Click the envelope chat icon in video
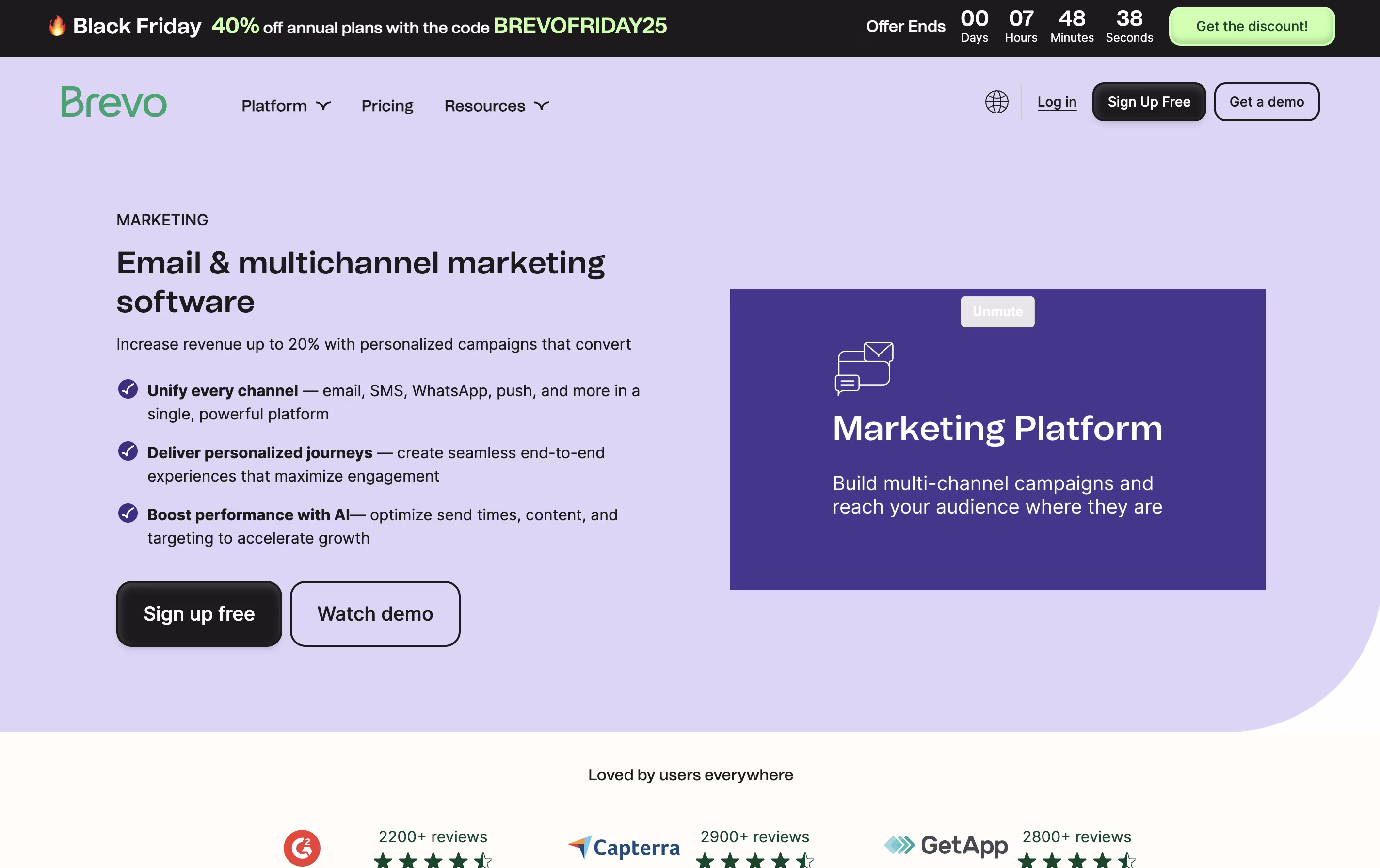Viewport: 1380px width, 868px height. tap(864, 368)
